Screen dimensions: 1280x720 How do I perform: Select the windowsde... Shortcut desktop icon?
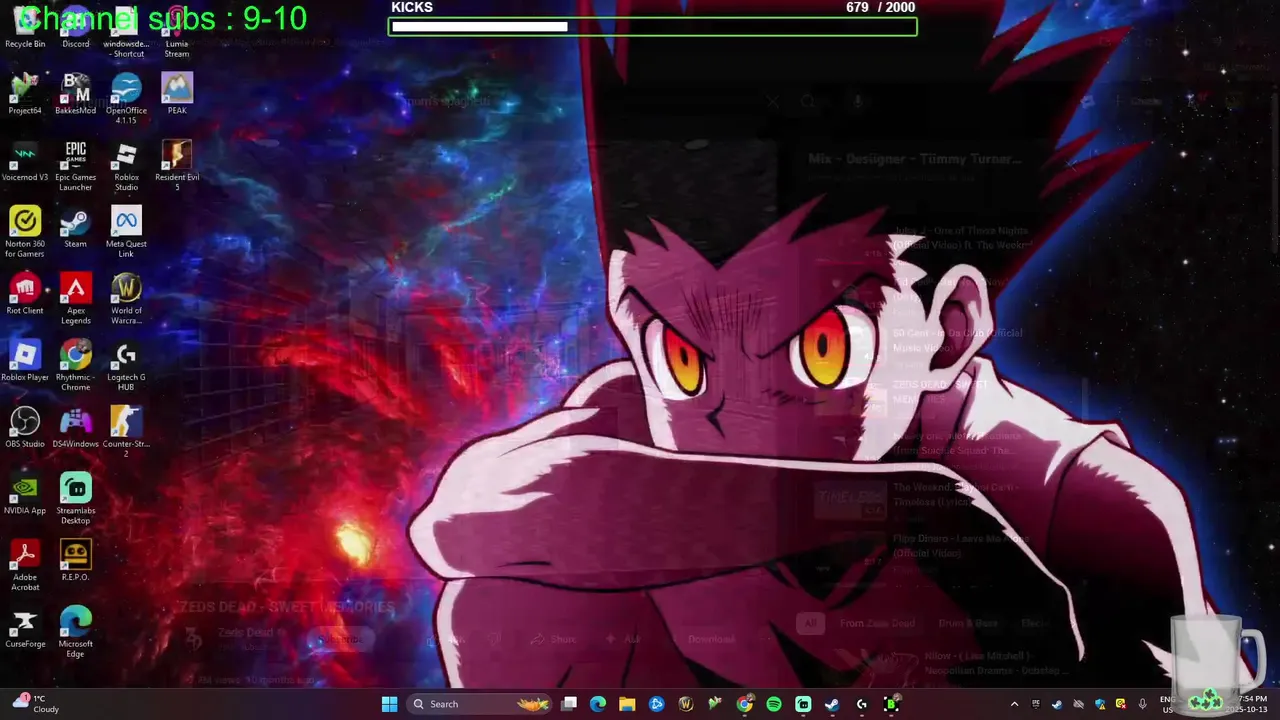126,33
